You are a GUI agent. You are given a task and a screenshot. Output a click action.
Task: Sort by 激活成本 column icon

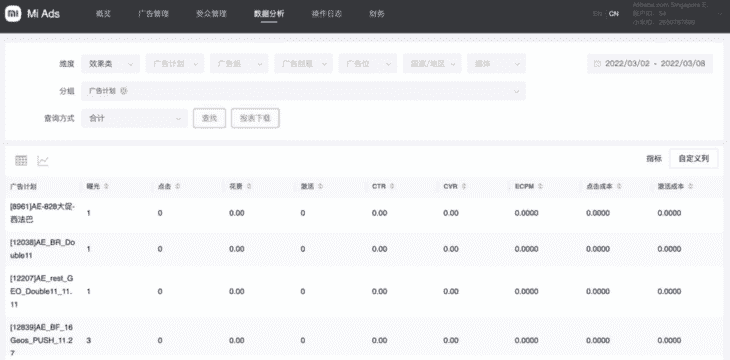click(x=690, y=186)
